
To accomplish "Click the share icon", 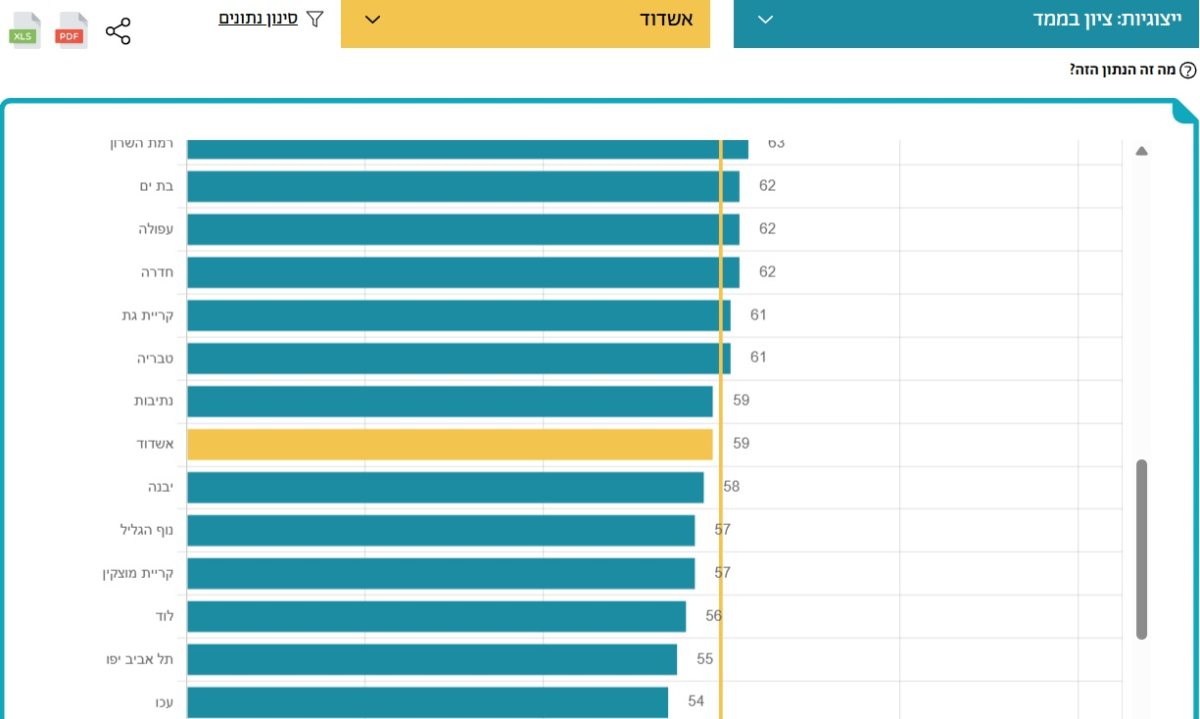I will pyautogui.click(x=118, y=31).
